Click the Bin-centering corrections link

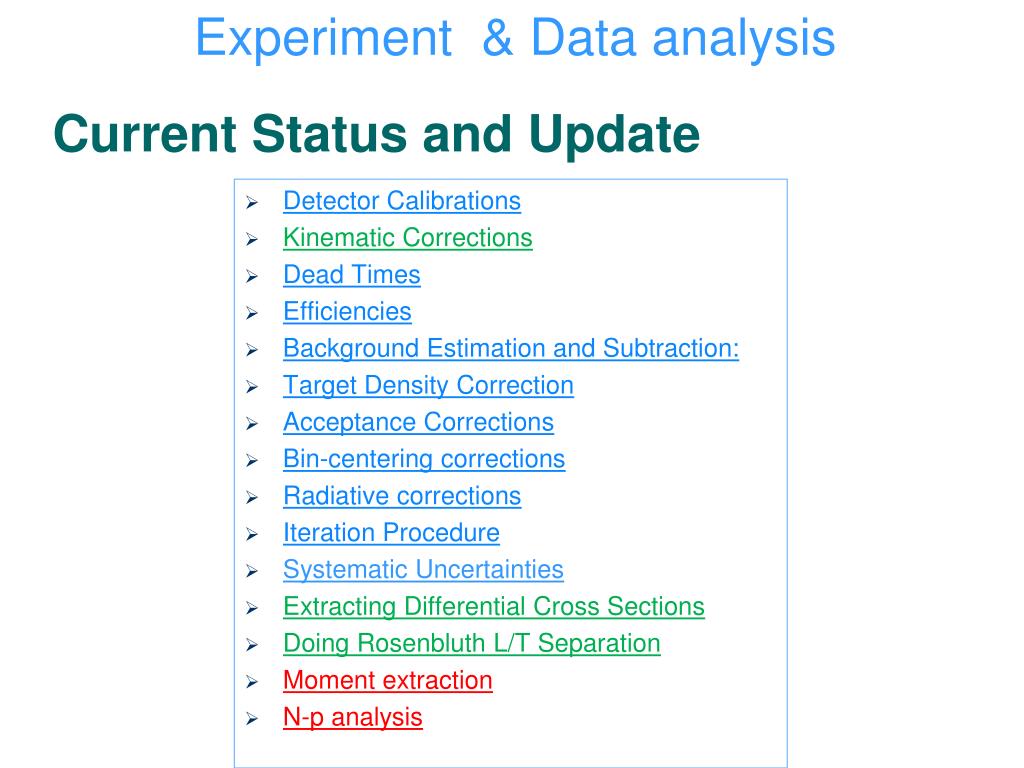(424, 459)
